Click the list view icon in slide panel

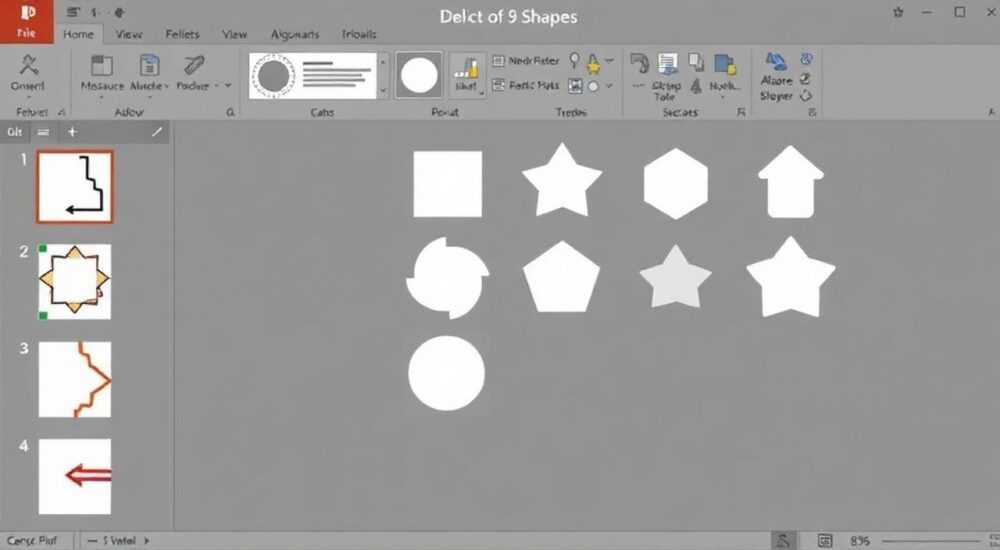43,132
